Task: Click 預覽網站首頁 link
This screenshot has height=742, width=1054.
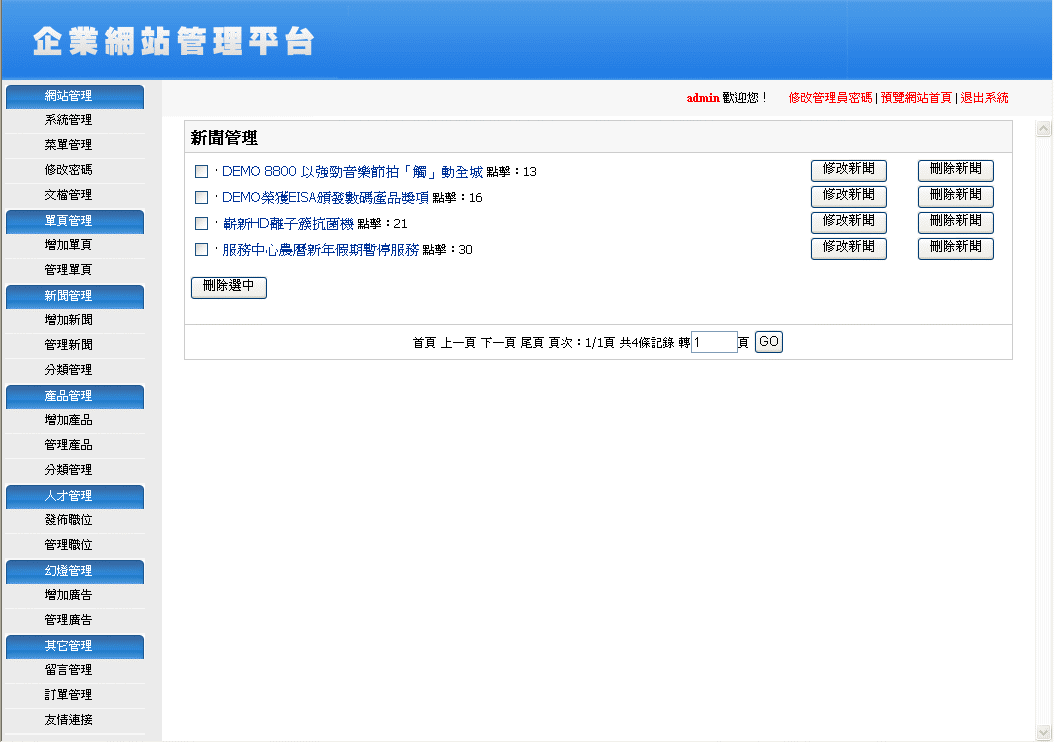Action: [916, 97]
